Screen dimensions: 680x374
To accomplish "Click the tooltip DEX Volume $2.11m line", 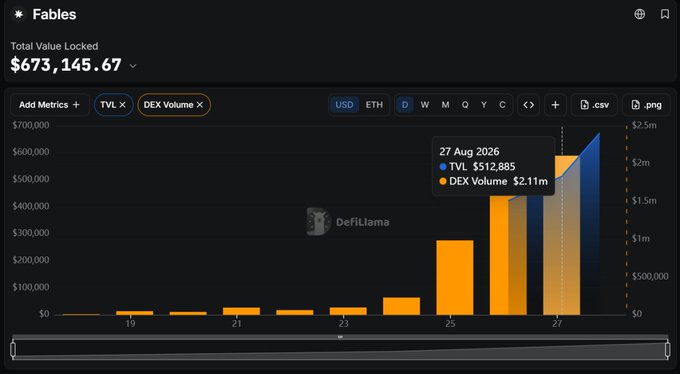I will tap(494, 181).
